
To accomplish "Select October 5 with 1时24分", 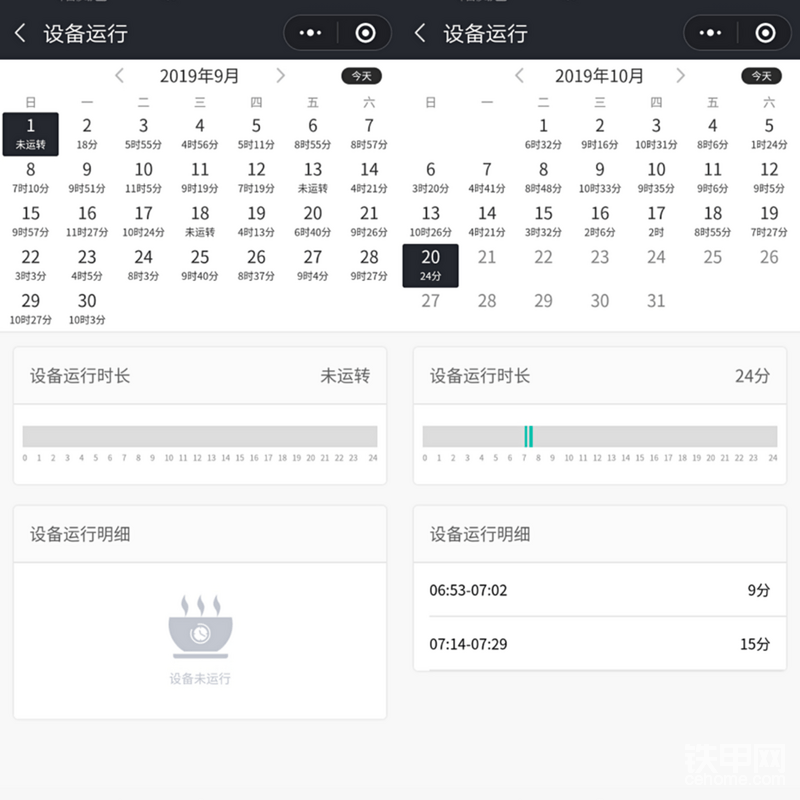I will 769,134.
